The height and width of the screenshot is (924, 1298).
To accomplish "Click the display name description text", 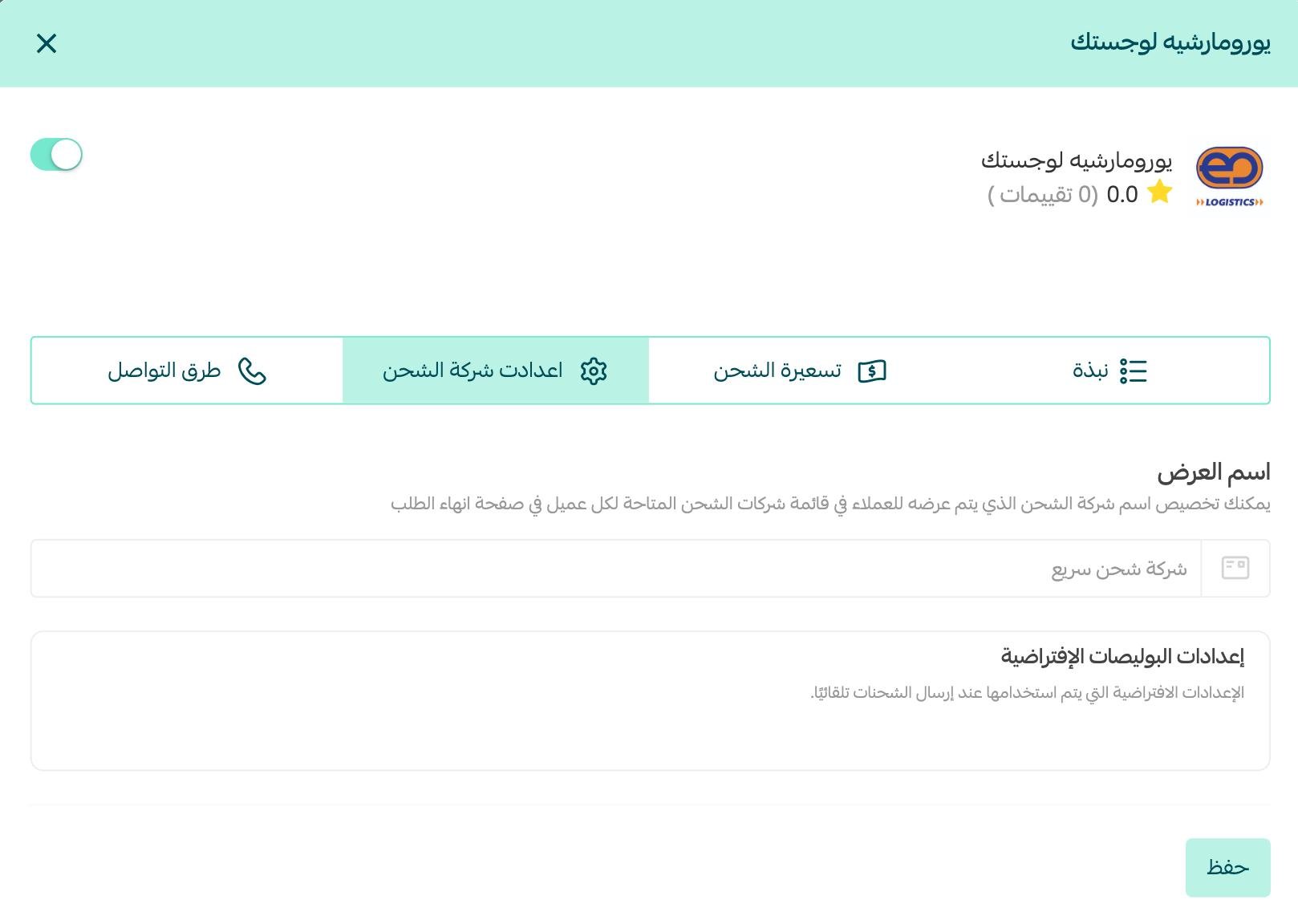I will [830, 504].
